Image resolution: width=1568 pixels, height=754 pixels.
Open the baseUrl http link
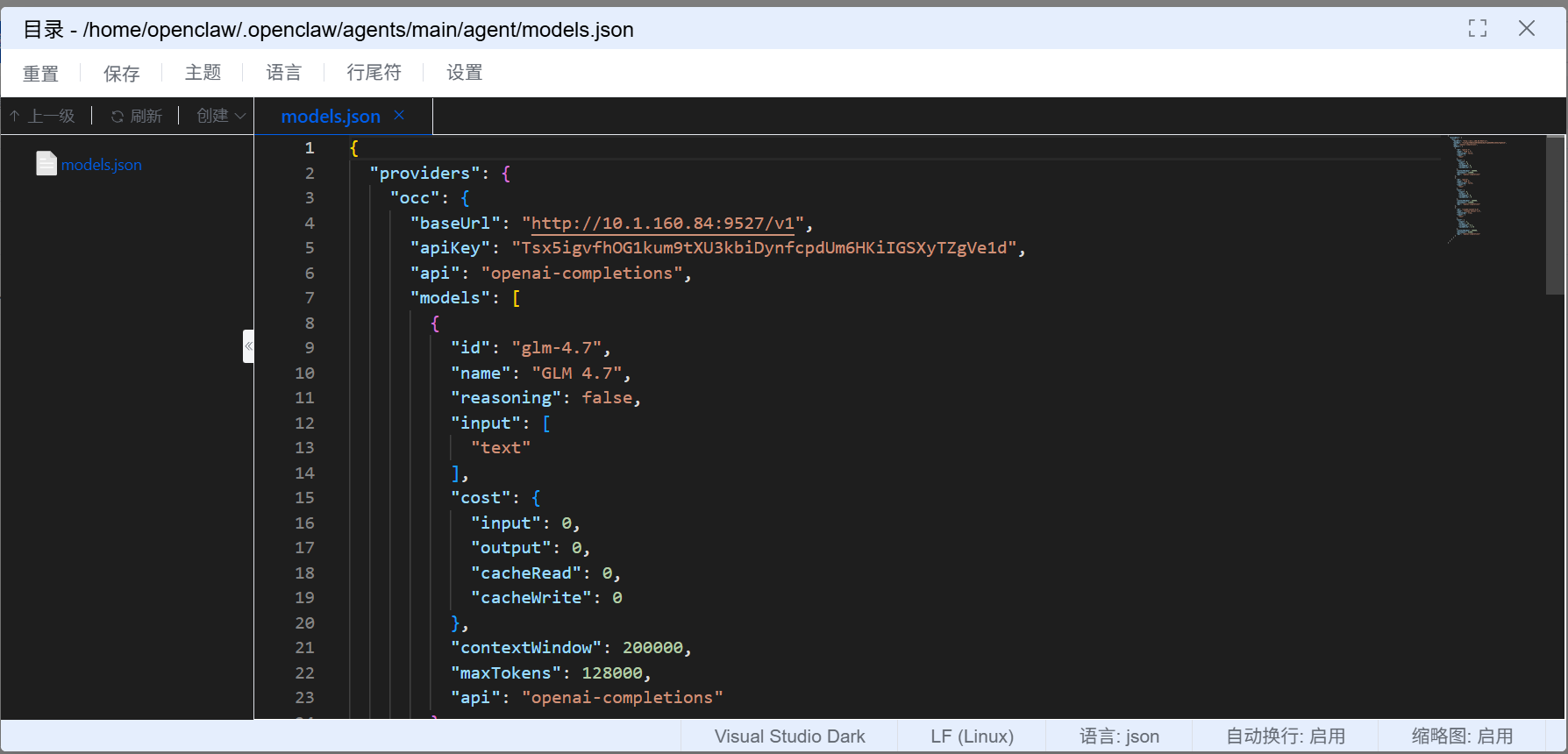click(662, 224)
